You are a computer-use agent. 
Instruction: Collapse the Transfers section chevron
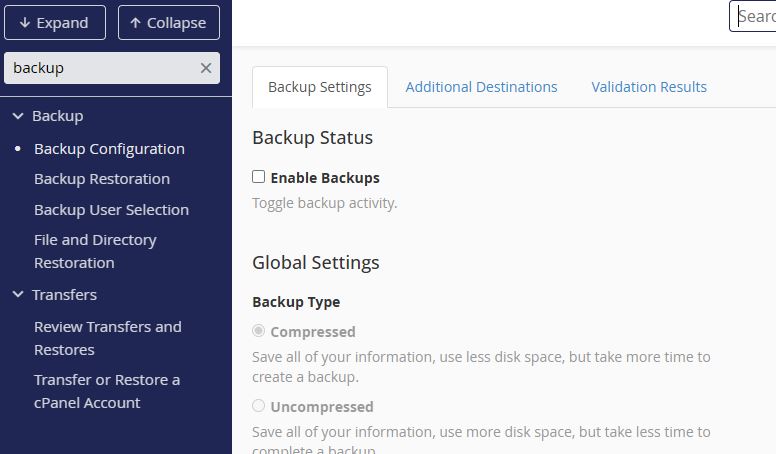(18, 295)
